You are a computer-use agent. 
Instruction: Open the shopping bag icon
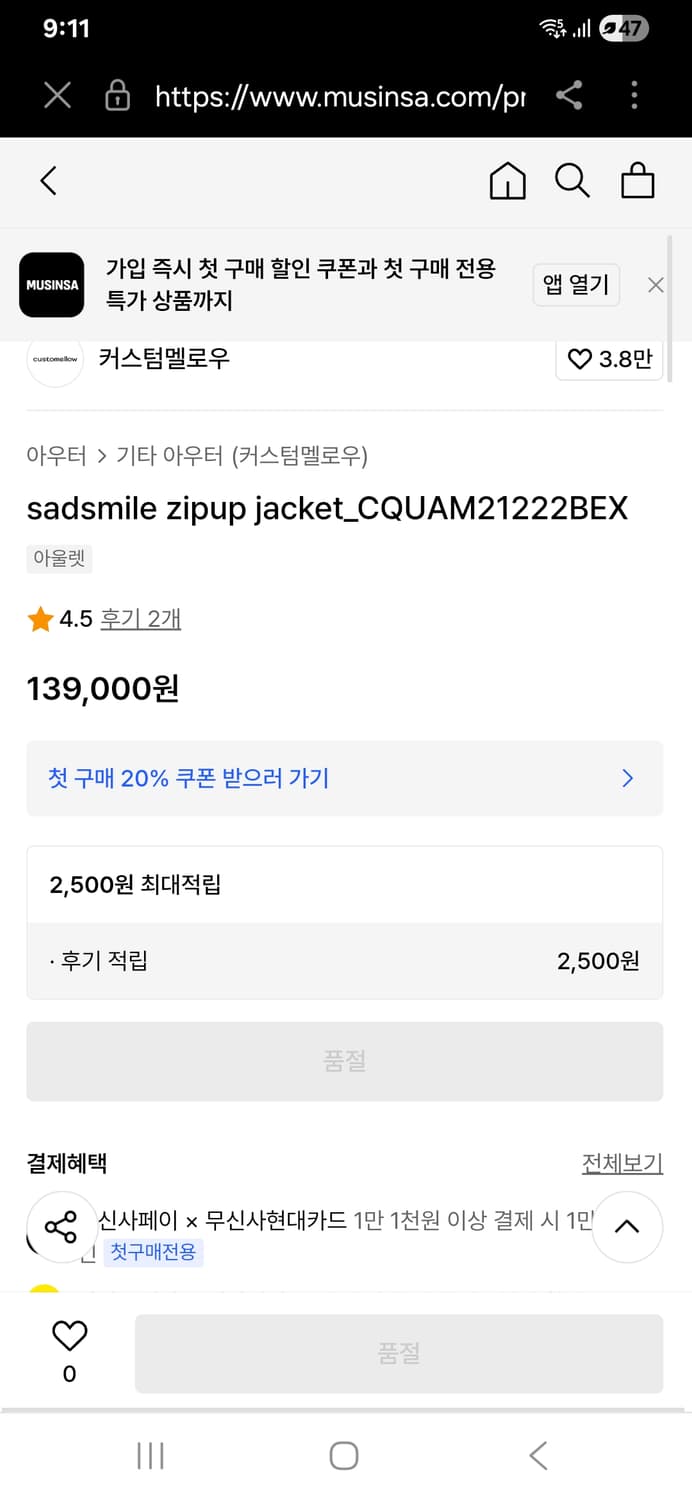pyautogui.click(x=637, y=181)
